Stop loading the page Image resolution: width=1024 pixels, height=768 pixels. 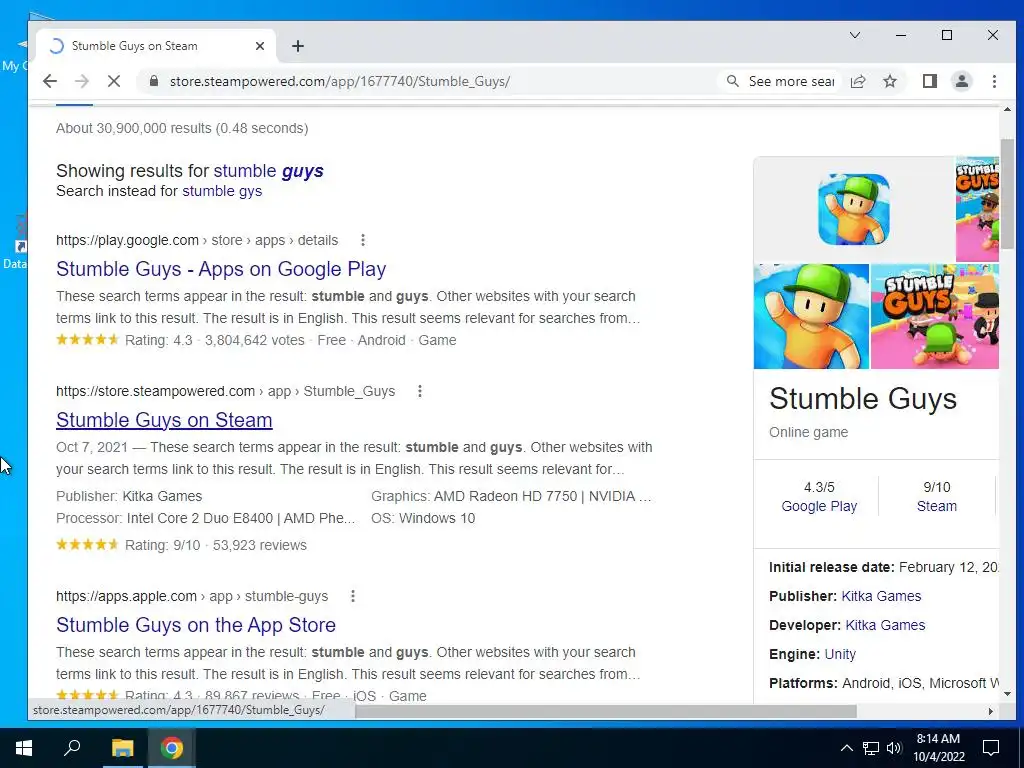(114, 81)
